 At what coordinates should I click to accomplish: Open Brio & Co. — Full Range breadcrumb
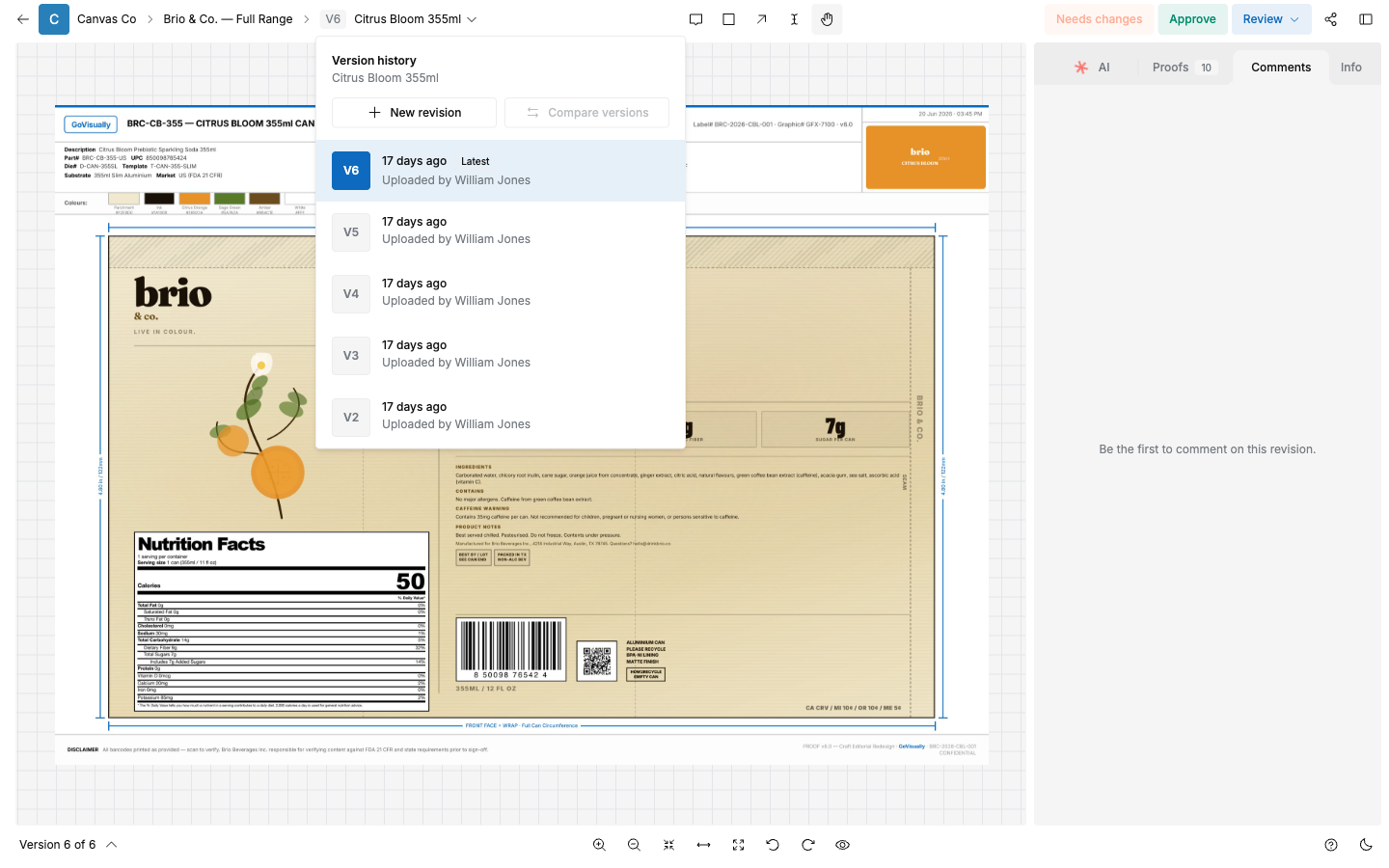click(228, 19)
